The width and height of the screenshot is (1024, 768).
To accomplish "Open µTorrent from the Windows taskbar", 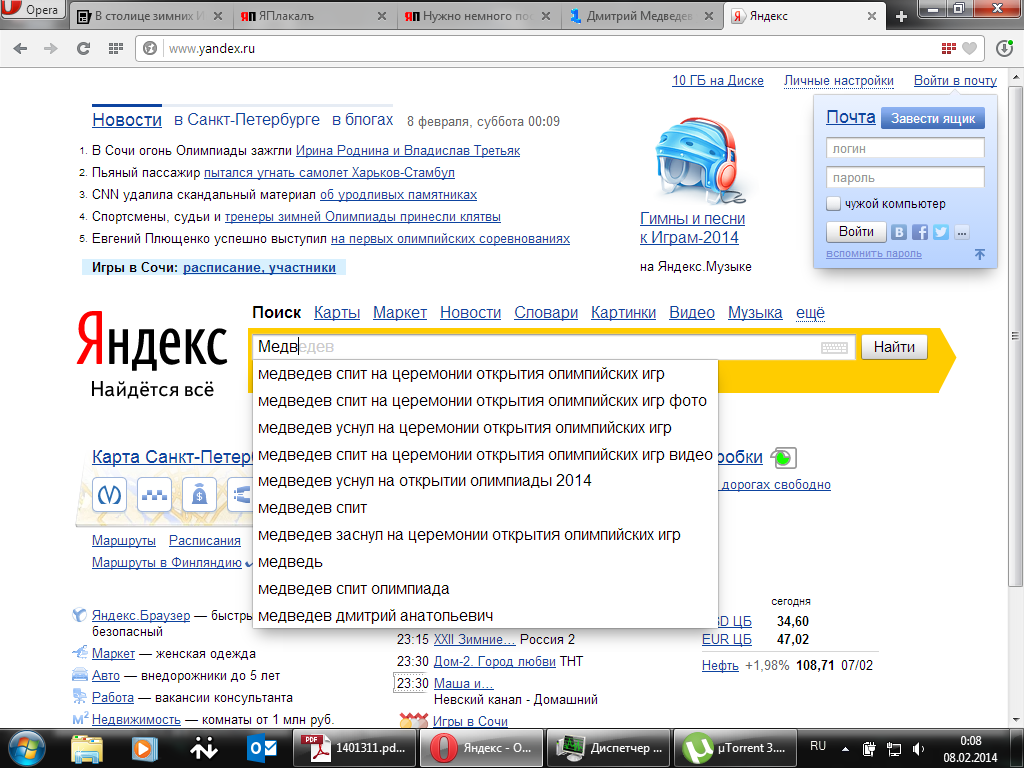I will 734,747.
